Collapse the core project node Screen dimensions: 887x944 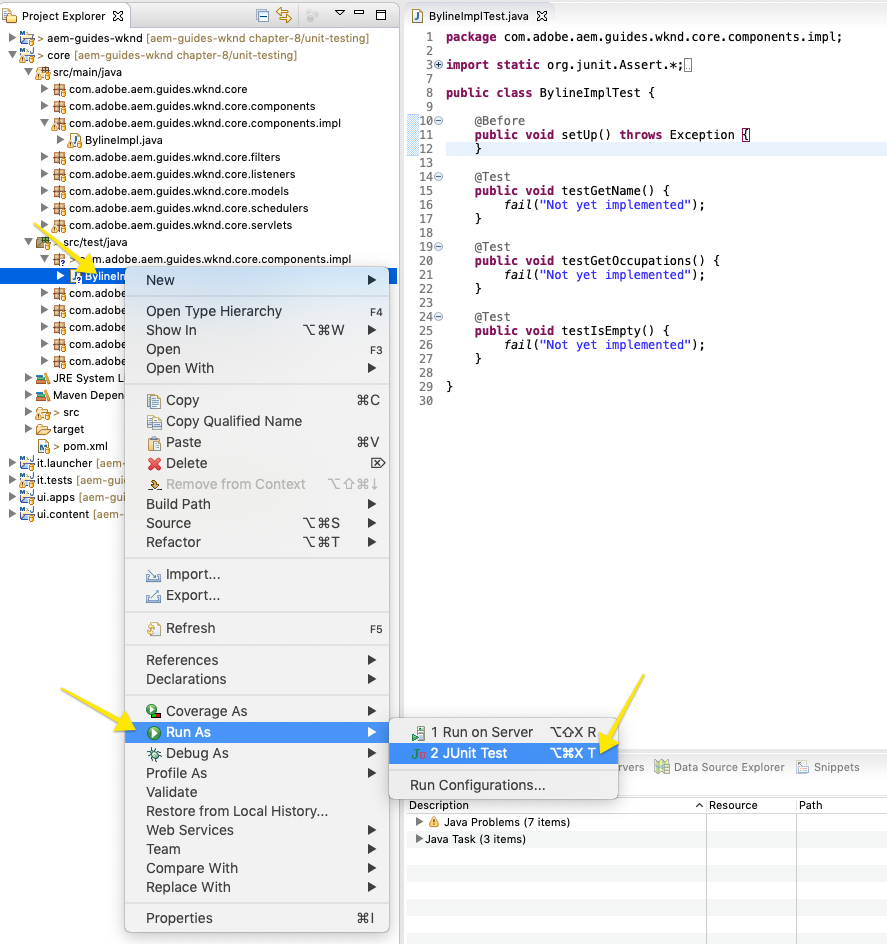tap(12, 55)
